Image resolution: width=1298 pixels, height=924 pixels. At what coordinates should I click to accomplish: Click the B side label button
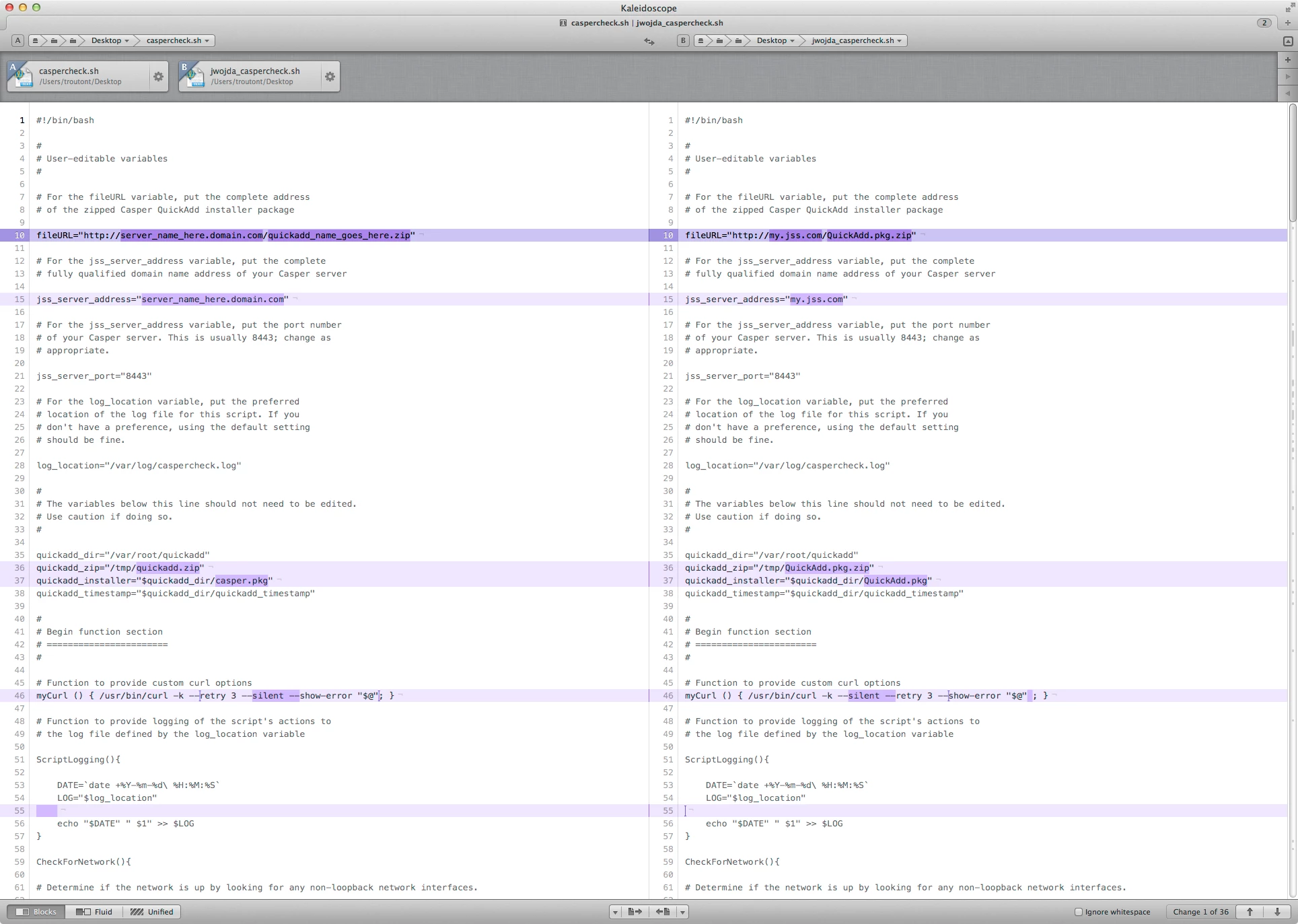point(683,40)
